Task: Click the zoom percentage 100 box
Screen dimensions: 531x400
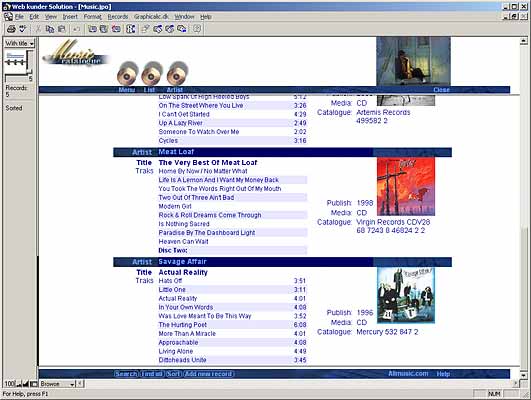Action: (10, 384)
